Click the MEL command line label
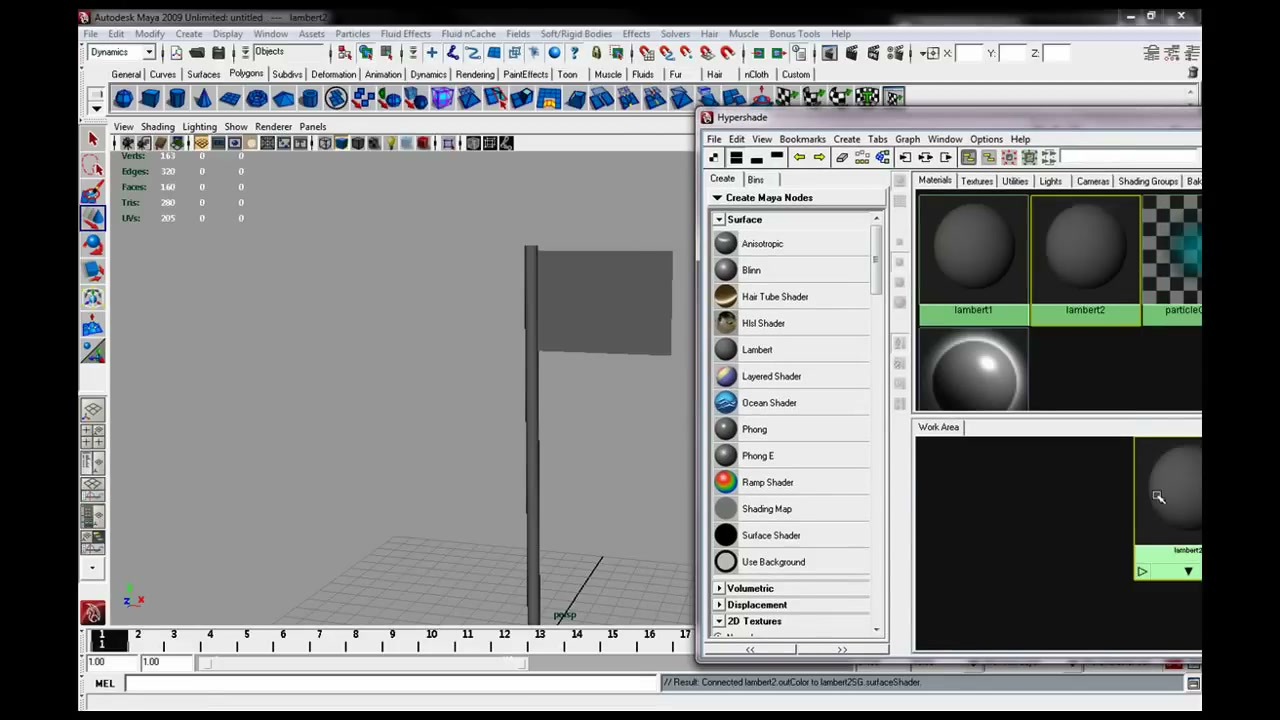The image size is (1280, 720). coord(104,684)
